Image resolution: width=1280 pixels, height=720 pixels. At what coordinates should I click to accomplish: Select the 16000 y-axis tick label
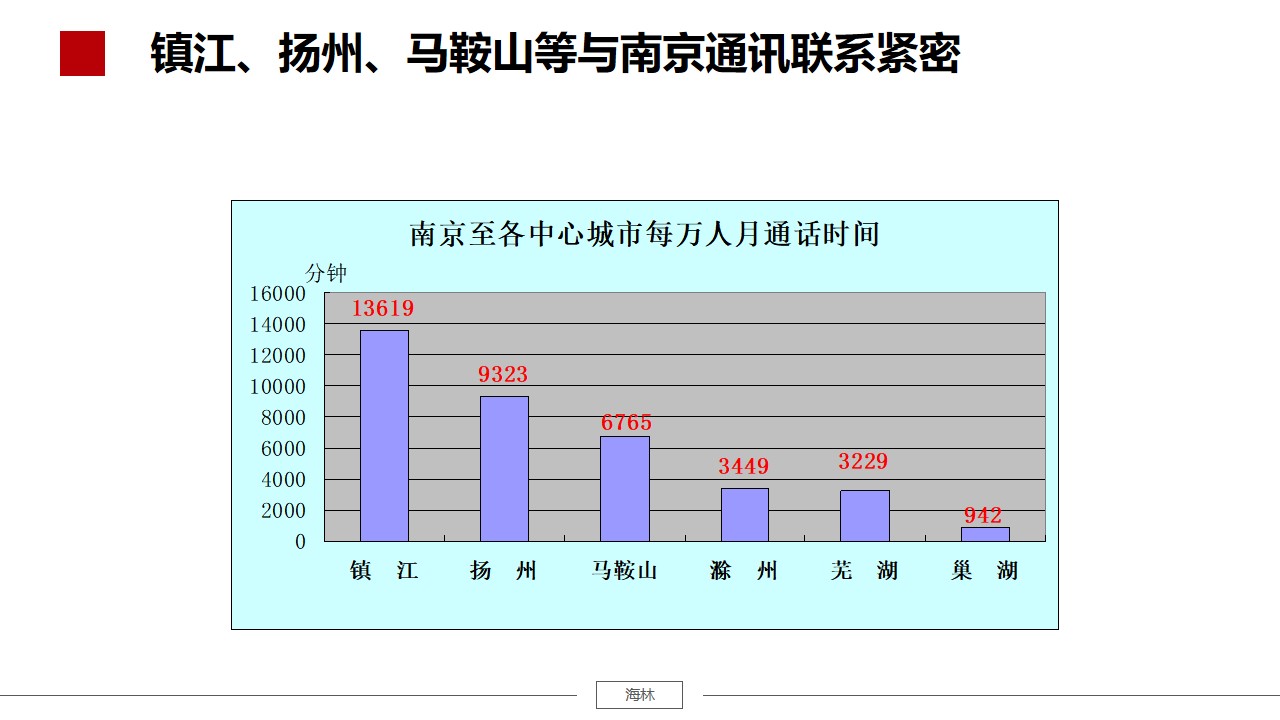pyautogui.click(x=277, y=293)
